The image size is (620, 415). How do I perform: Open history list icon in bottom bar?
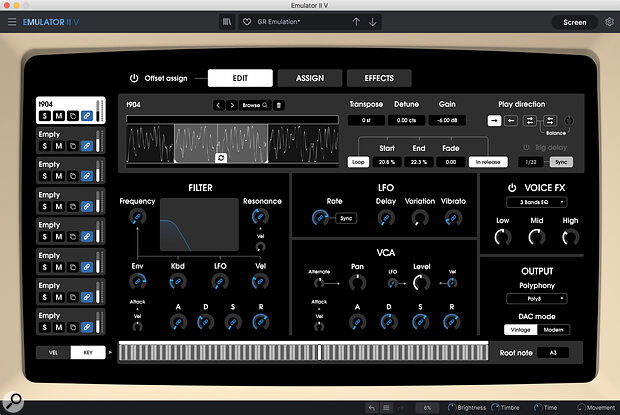[x=386, y=407]
